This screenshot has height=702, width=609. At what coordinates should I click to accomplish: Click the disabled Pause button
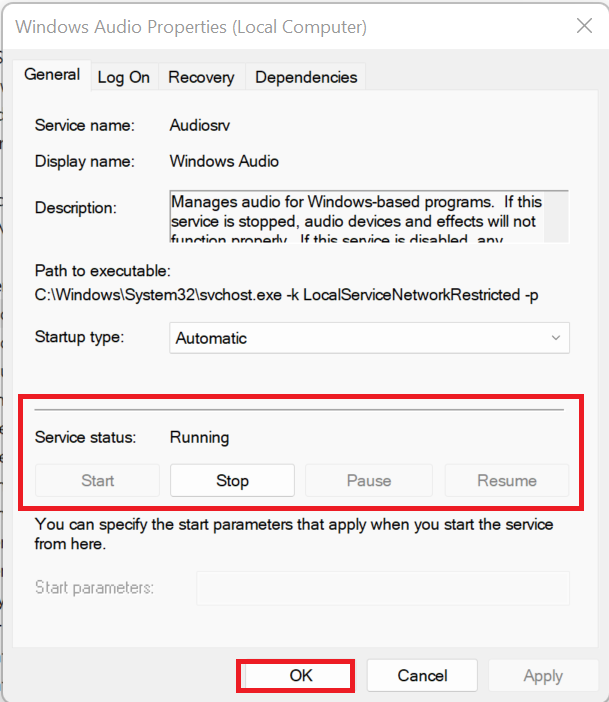[x=368, y=480]
